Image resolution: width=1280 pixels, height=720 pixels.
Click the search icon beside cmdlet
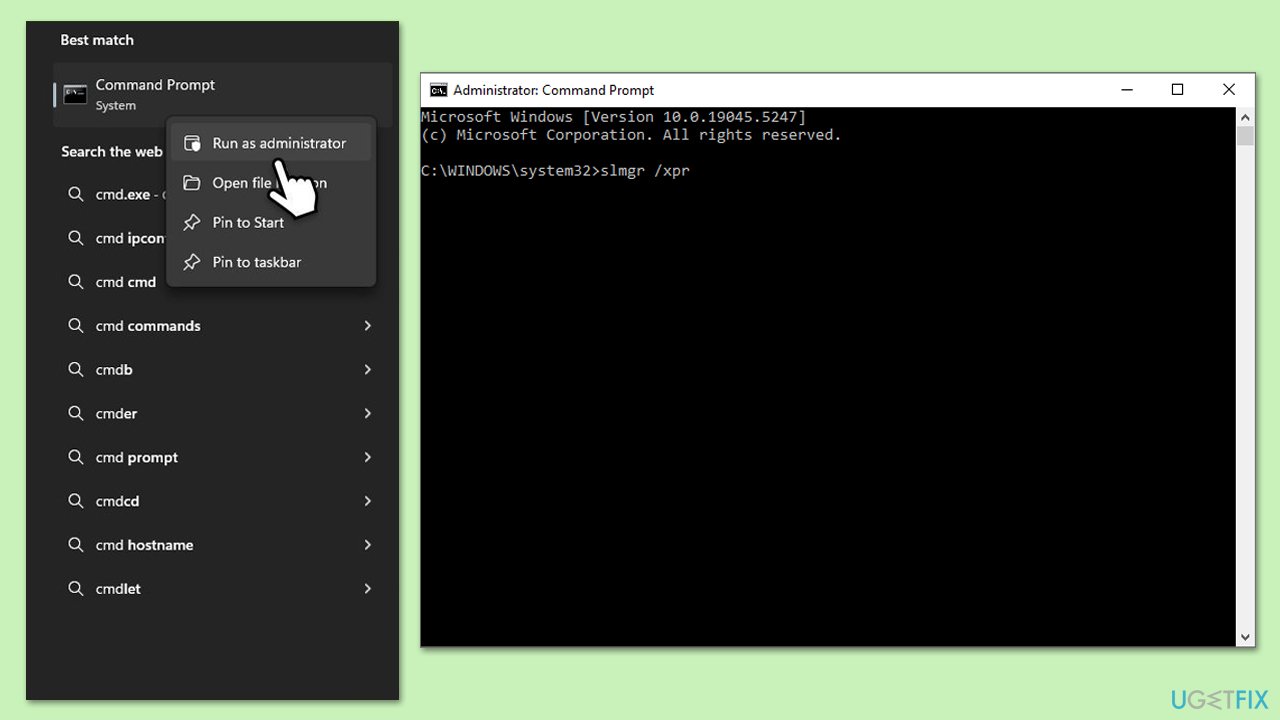point(76,589)
